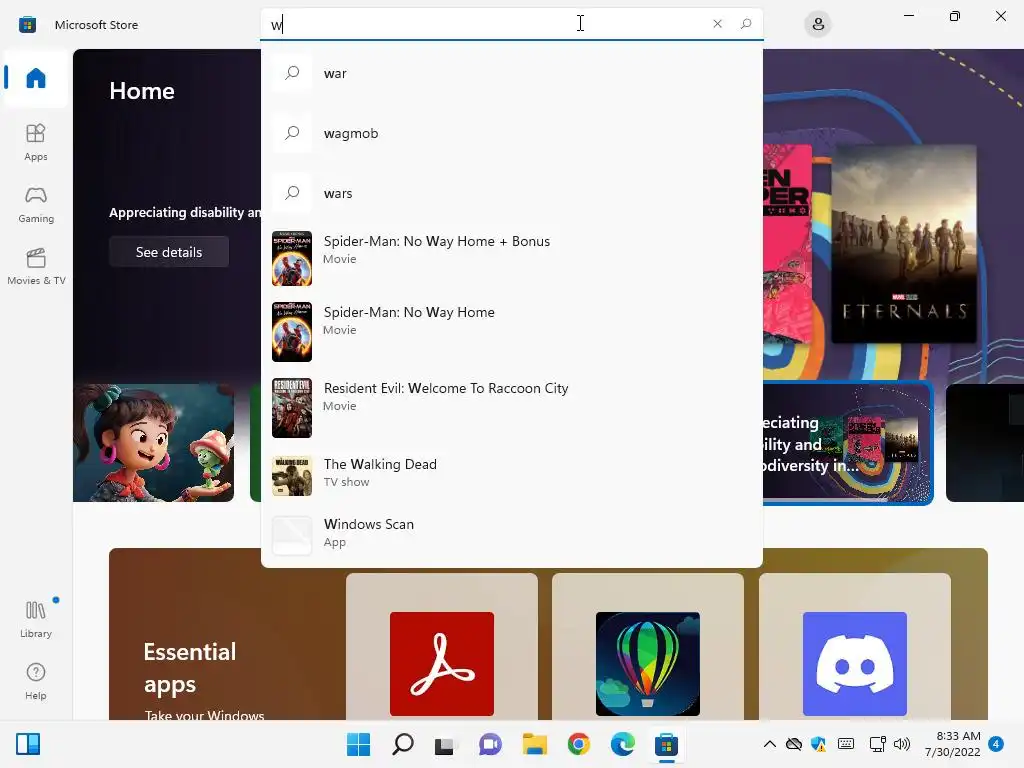Launch Google Chrome from the taskbar

click(x=579, y=744)
